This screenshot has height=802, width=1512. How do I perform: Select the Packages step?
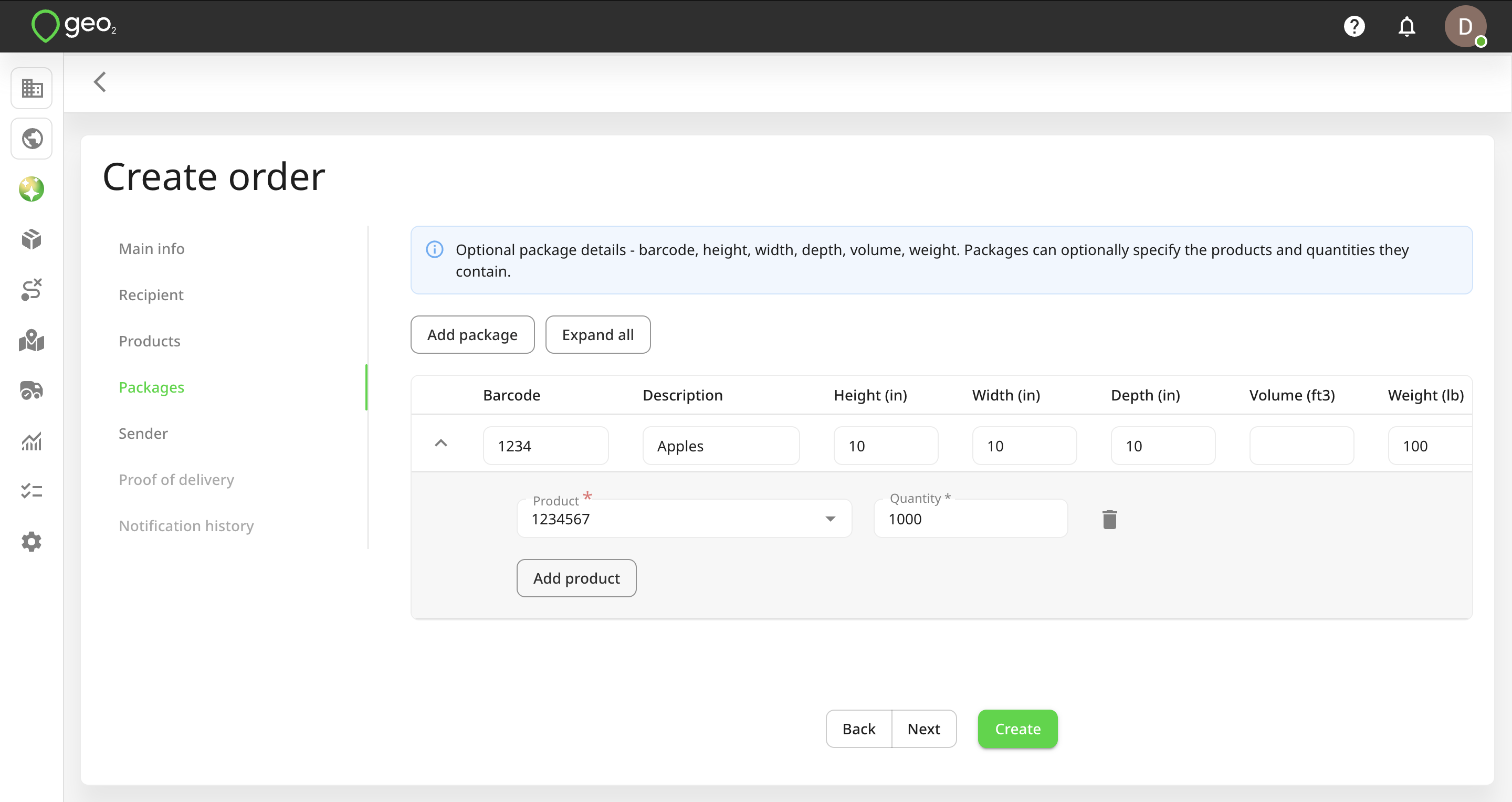(x=151, y=388)
